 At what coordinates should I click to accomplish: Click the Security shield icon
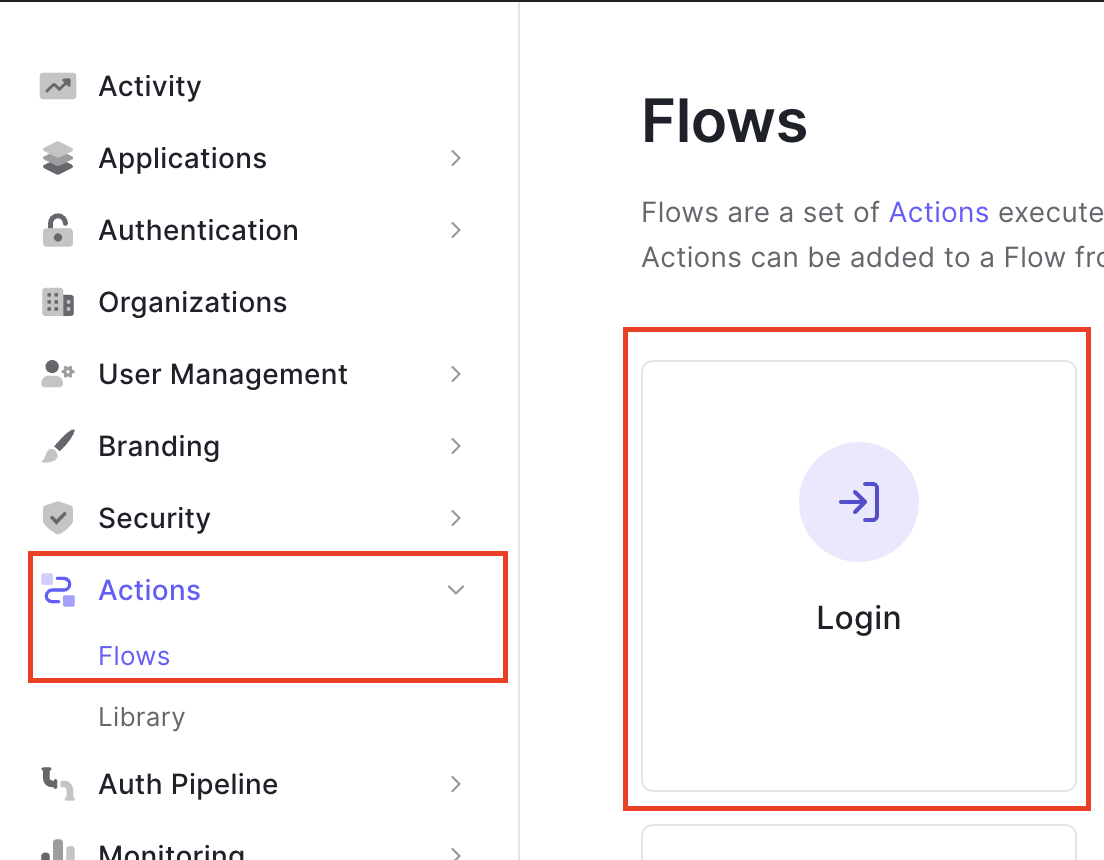(x=57, y=518)
